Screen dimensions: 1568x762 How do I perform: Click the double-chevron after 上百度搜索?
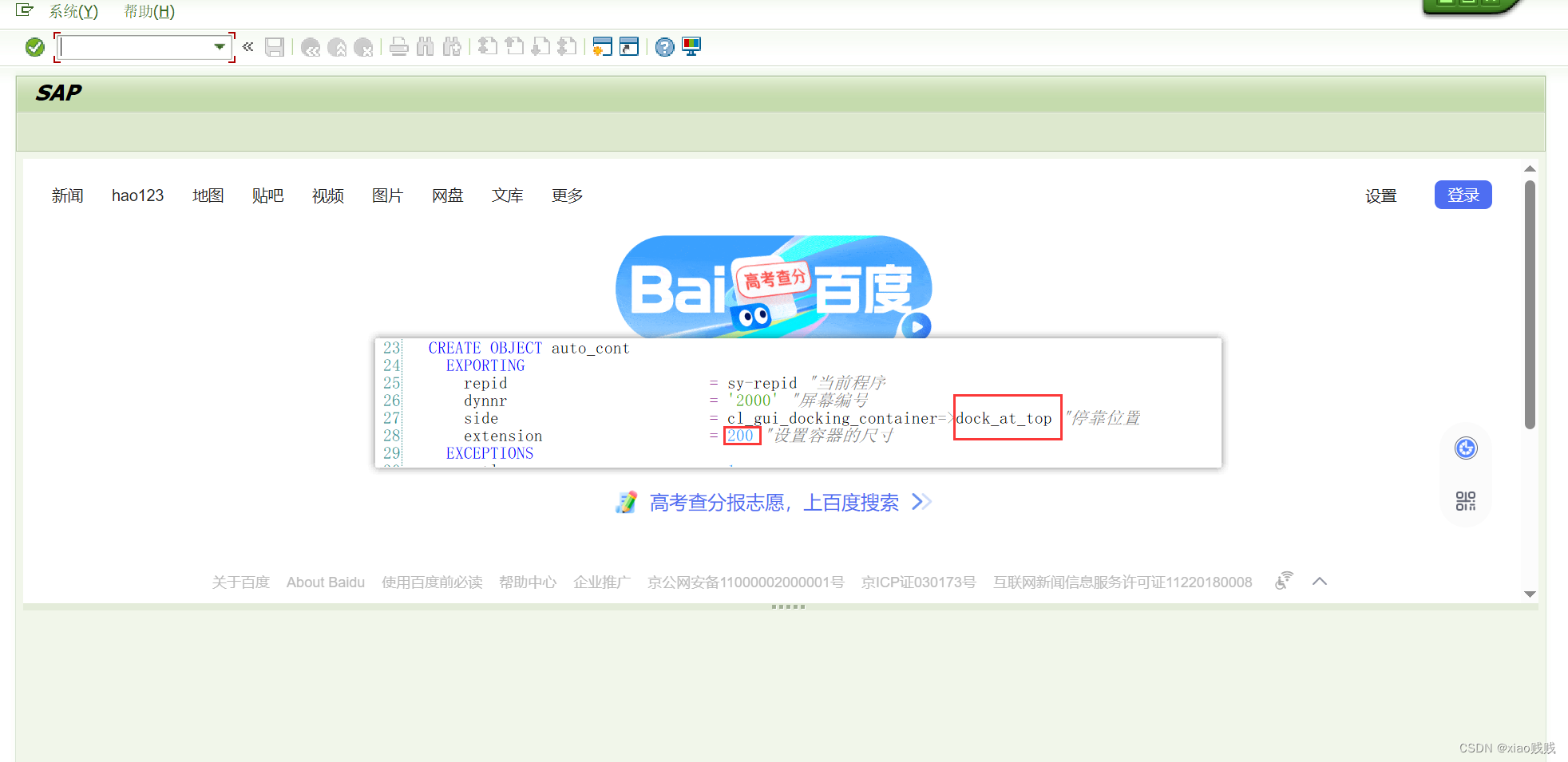921,502
